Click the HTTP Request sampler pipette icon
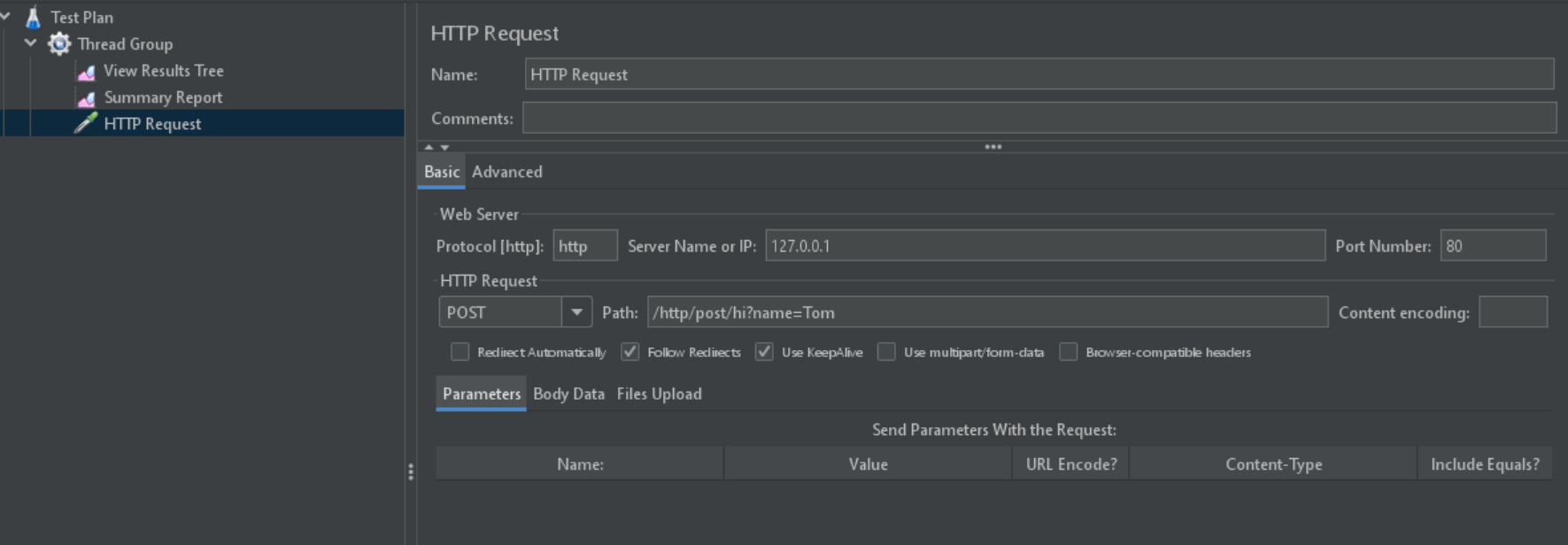 pyautogui.click(x=86, y=124)
